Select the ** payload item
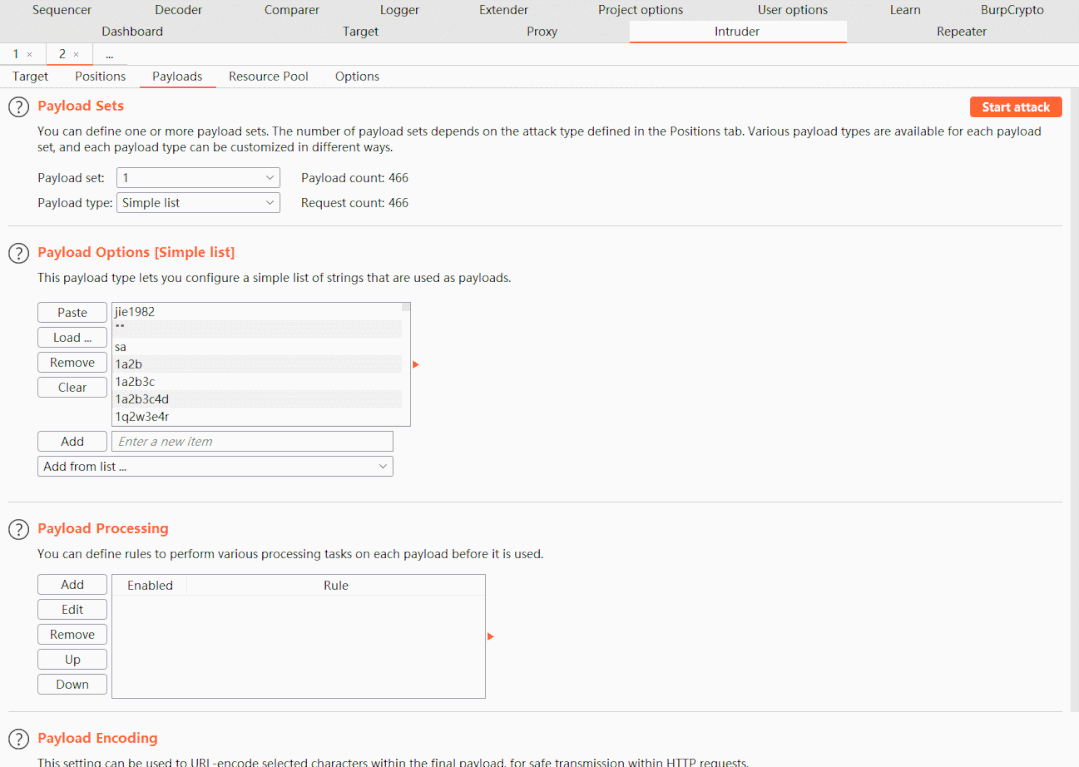 click(257, 329)
